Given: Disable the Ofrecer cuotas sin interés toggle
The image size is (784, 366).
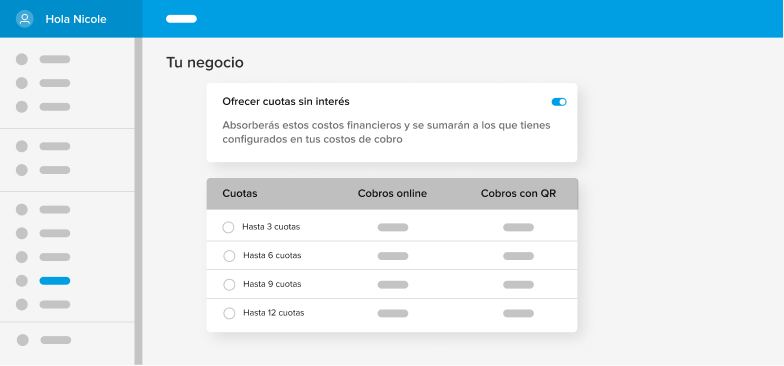Looking at the screenshot, I should point(559,102).
